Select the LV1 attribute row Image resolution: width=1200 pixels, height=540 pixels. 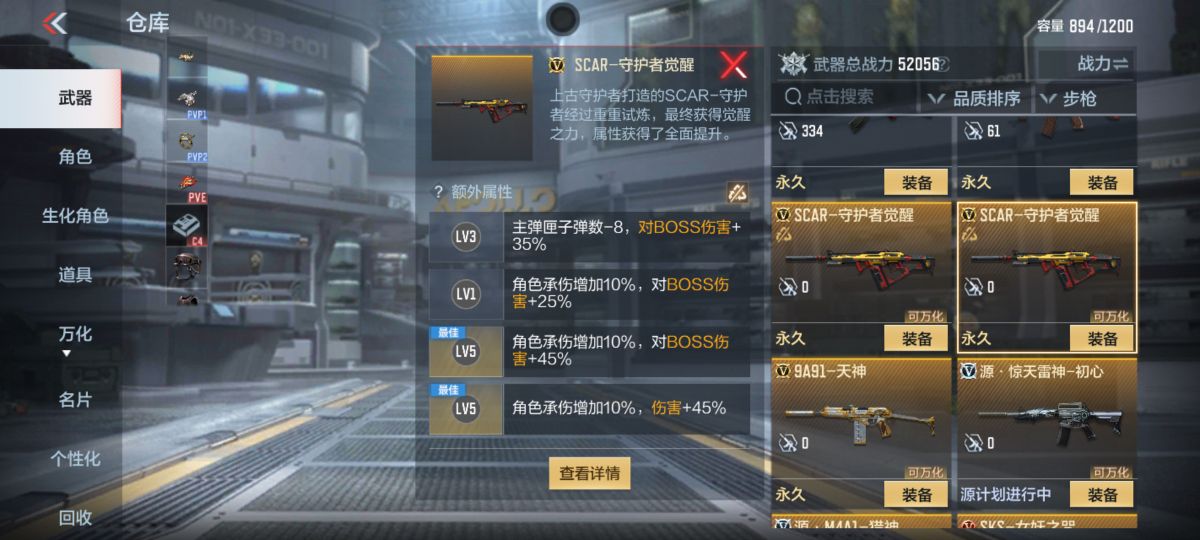(589, 293)
